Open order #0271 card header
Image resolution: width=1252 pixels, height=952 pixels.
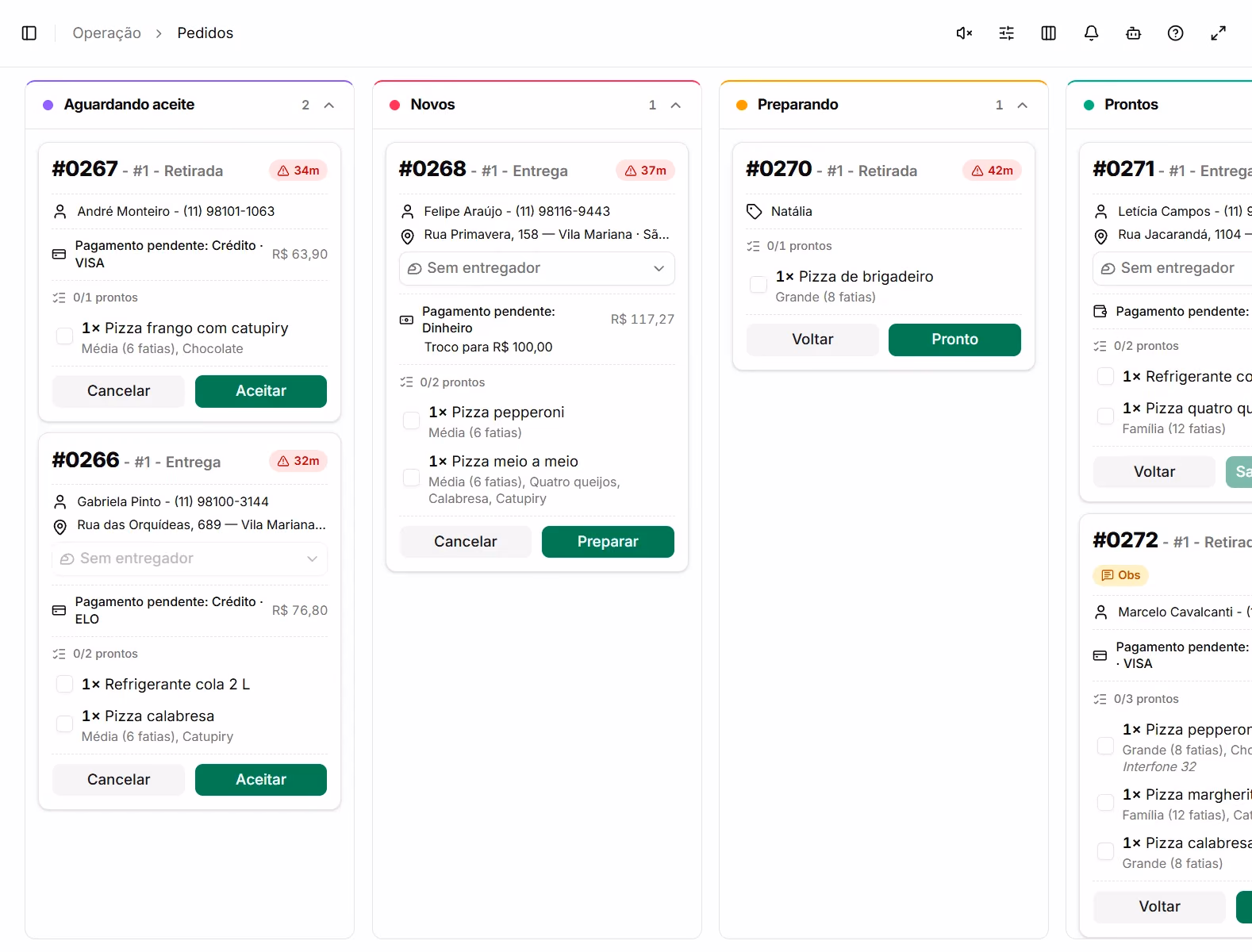(x=1172, y=170)
